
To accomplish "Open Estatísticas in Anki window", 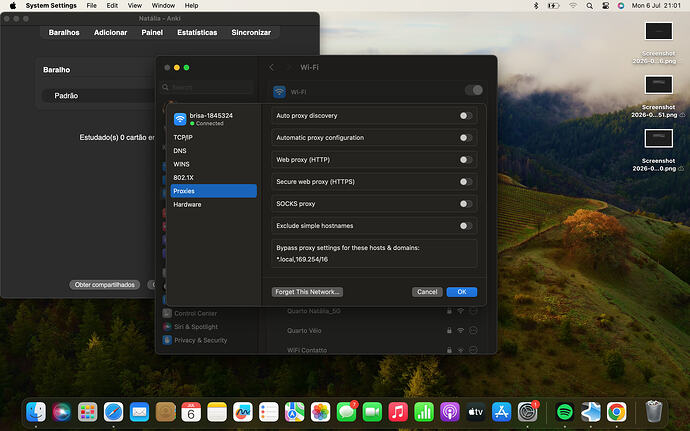I will [197, 33].
